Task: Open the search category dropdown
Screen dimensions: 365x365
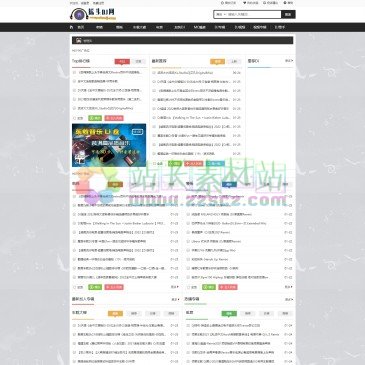Action: pyautogui.click(x=220, y=14)
